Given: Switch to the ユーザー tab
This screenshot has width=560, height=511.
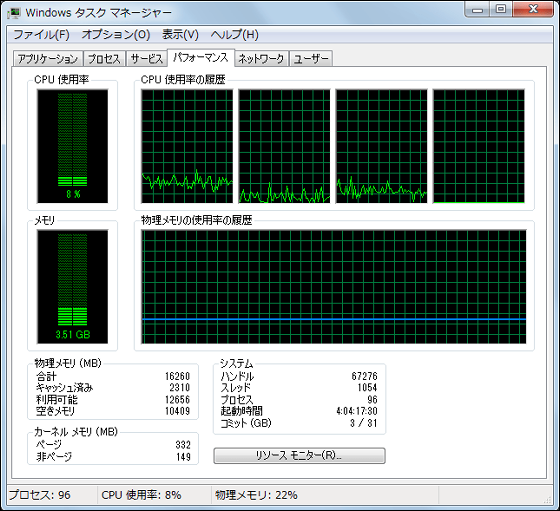Looking at the screenshot, I should 311,59.
